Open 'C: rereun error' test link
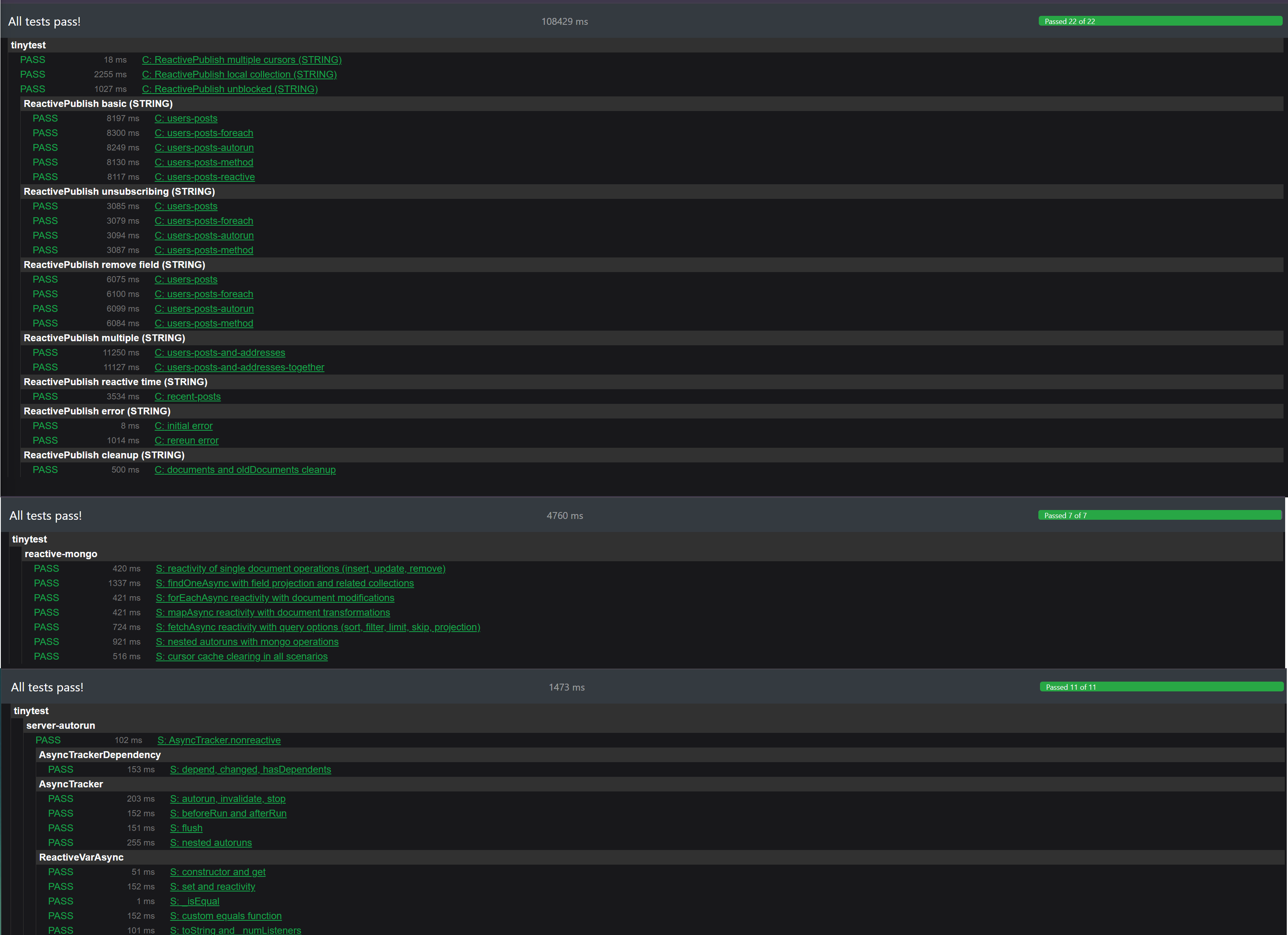This screenshot has width=1288, height=935. click(186, 440)
